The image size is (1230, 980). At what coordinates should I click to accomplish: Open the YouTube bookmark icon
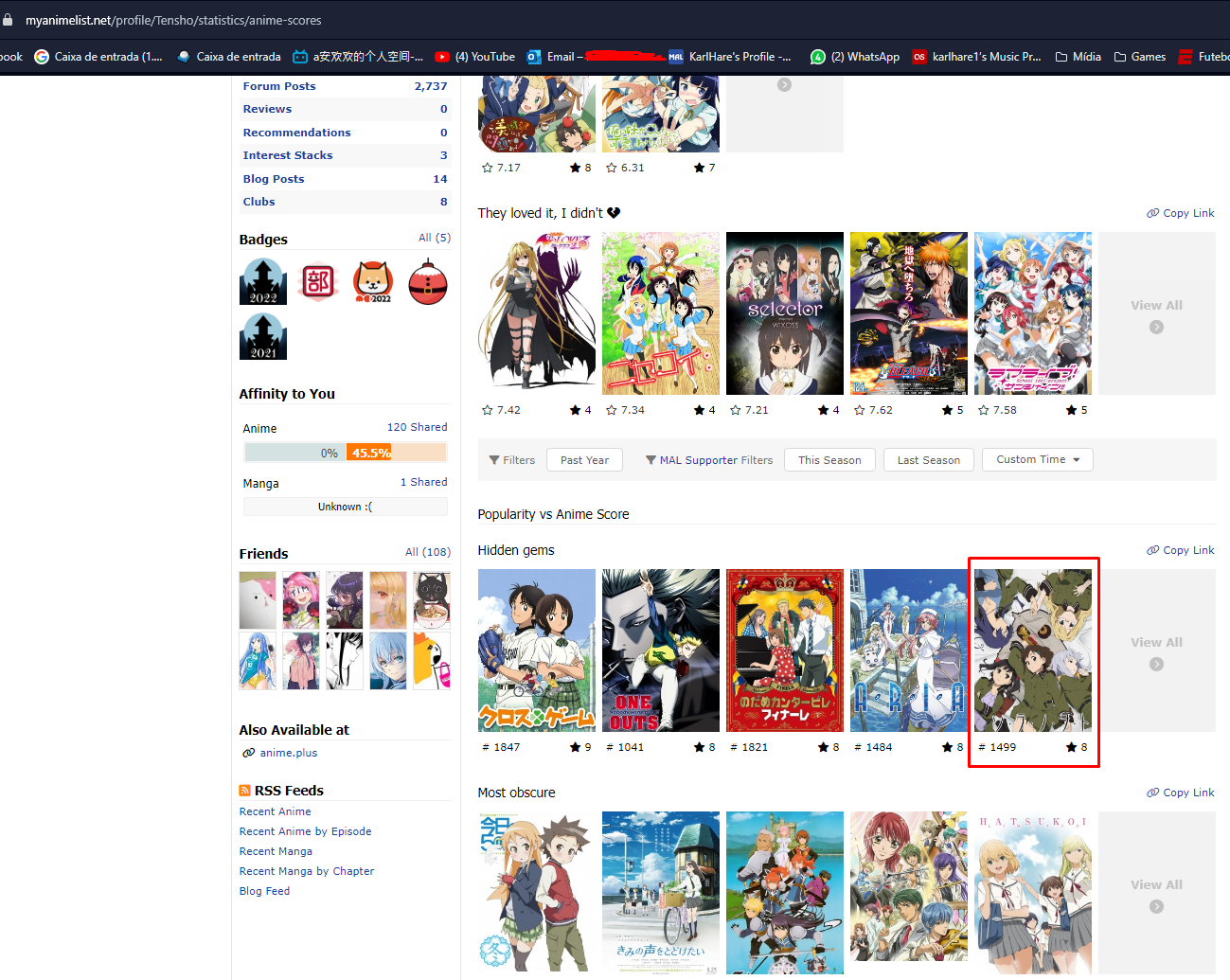442,57
